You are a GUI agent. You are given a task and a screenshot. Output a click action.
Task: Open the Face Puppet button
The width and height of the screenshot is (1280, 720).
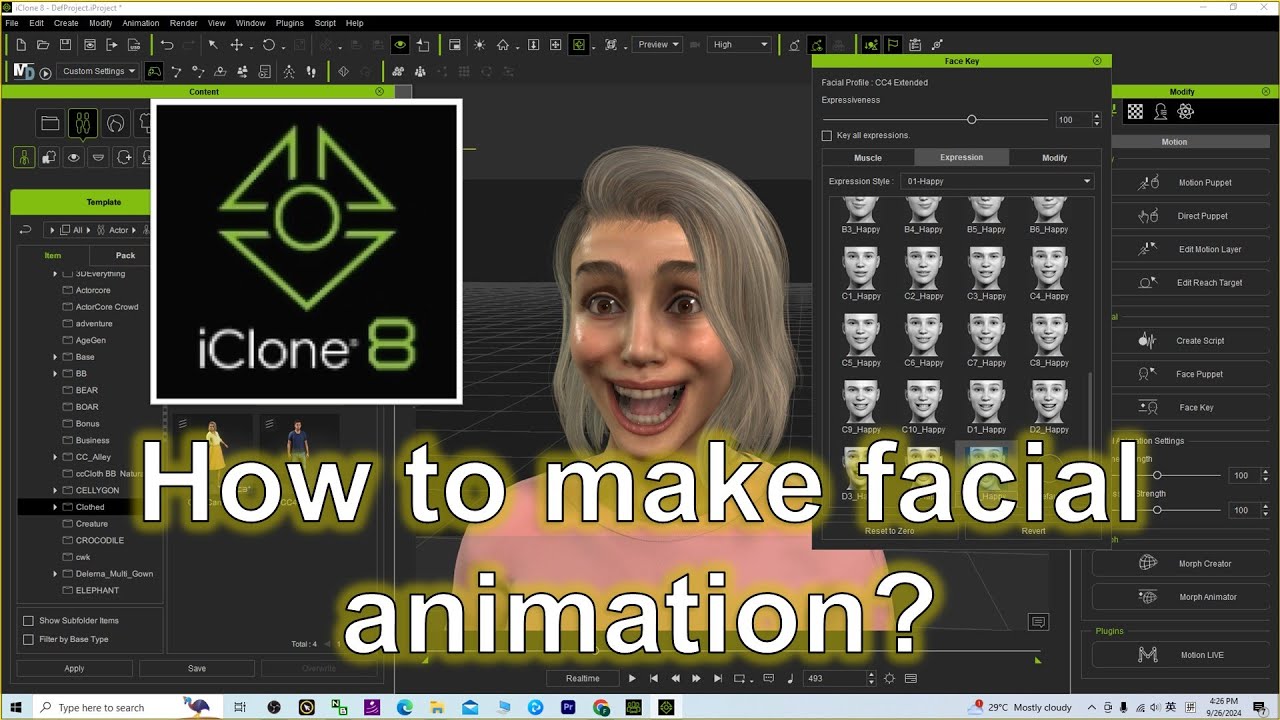1190,374
